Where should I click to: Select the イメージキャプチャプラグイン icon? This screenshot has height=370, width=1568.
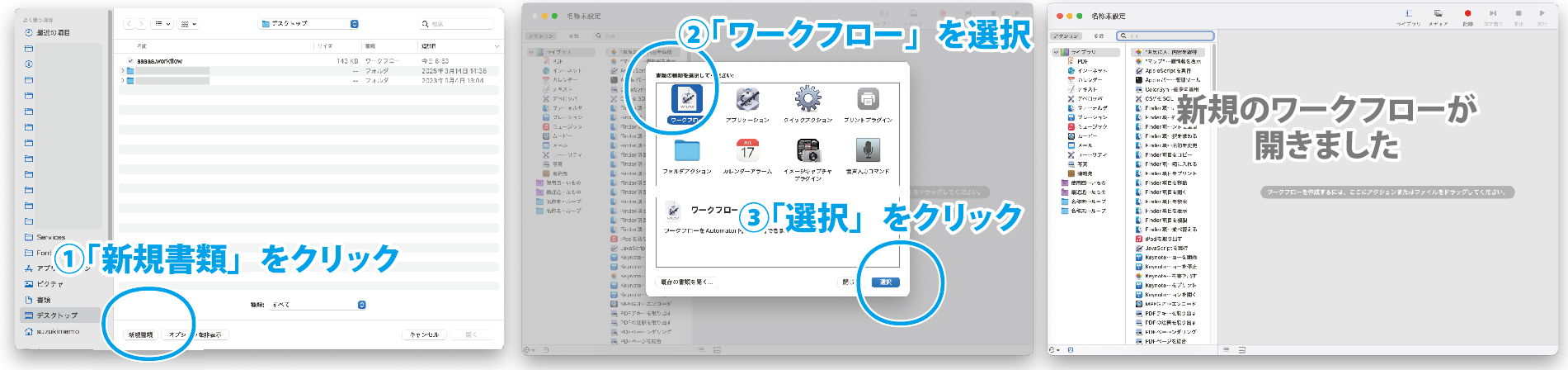808,151
